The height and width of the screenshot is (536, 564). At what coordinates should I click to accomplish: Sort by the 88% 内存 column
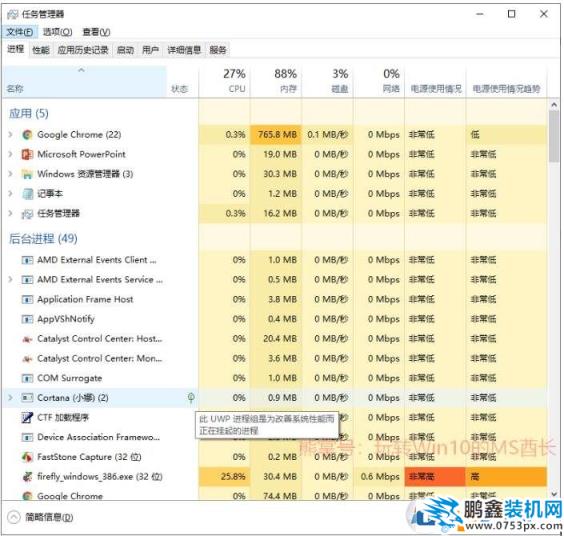[276, 82]
